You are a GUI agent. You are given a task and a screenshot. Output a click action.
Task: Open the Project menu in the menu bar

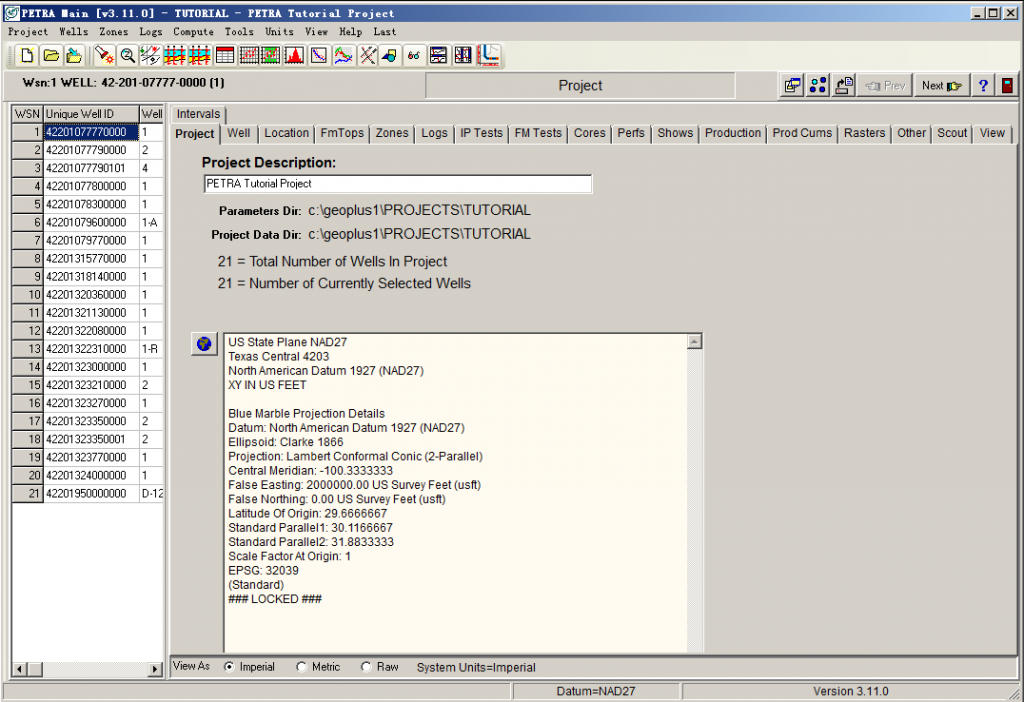[28, 31]
